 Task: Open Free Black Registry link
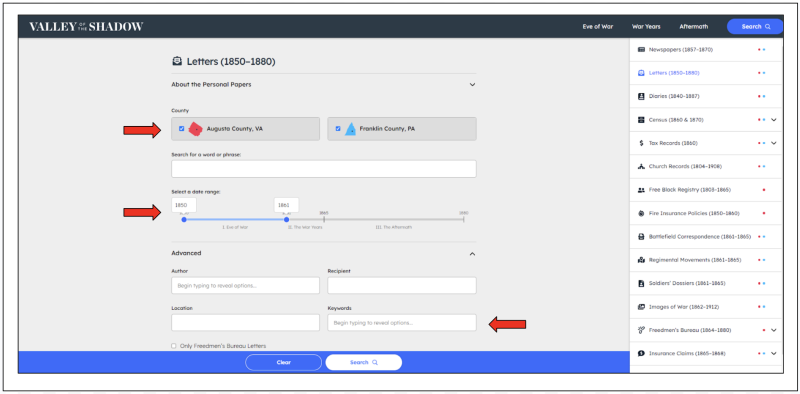point(690,190)
